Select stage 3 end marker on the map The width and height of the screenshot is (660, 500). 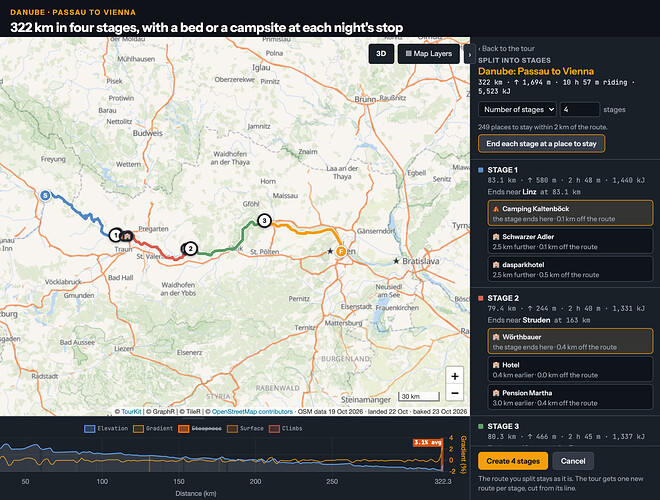pos(264,220)
